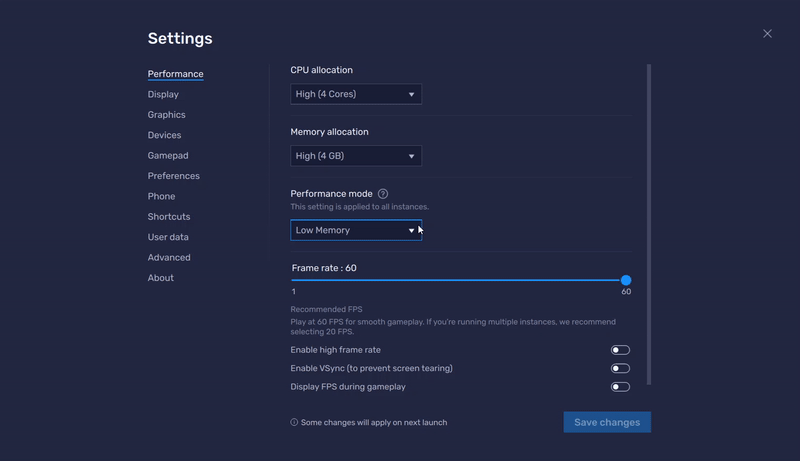
Task: Switch to the Display settings tab
Action: [163, 95]
